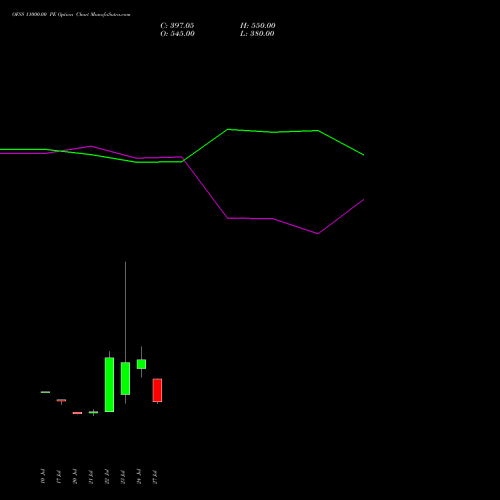Click the '24 Jul' date label on the axis
The height and width of the screenshot is (500, 500).
point(139,477)
